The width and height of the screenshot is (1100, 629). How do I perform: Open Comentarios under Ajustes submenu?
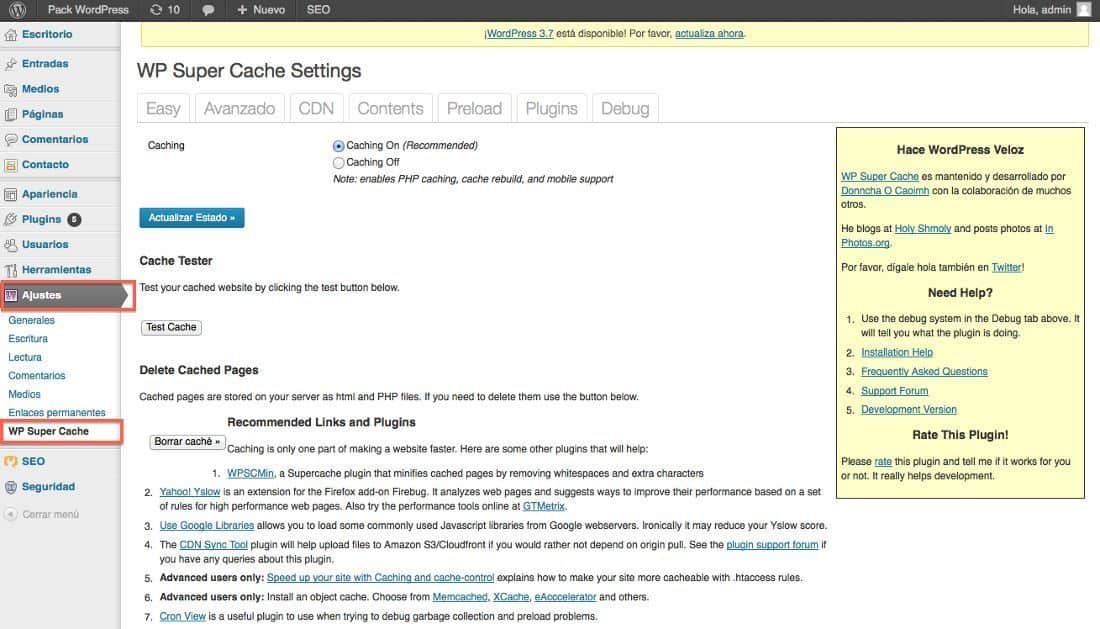[36, 376]
